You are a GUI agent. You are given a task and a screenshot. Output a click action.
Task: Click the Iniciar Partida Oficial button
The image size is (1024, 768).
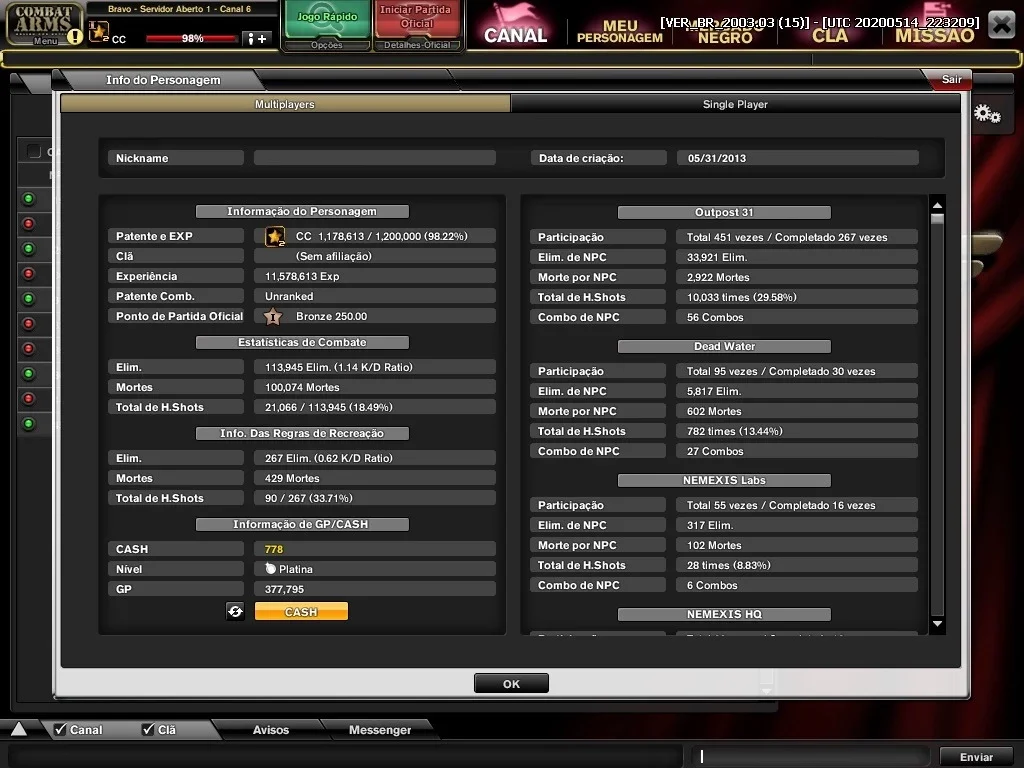pos(416,18)
